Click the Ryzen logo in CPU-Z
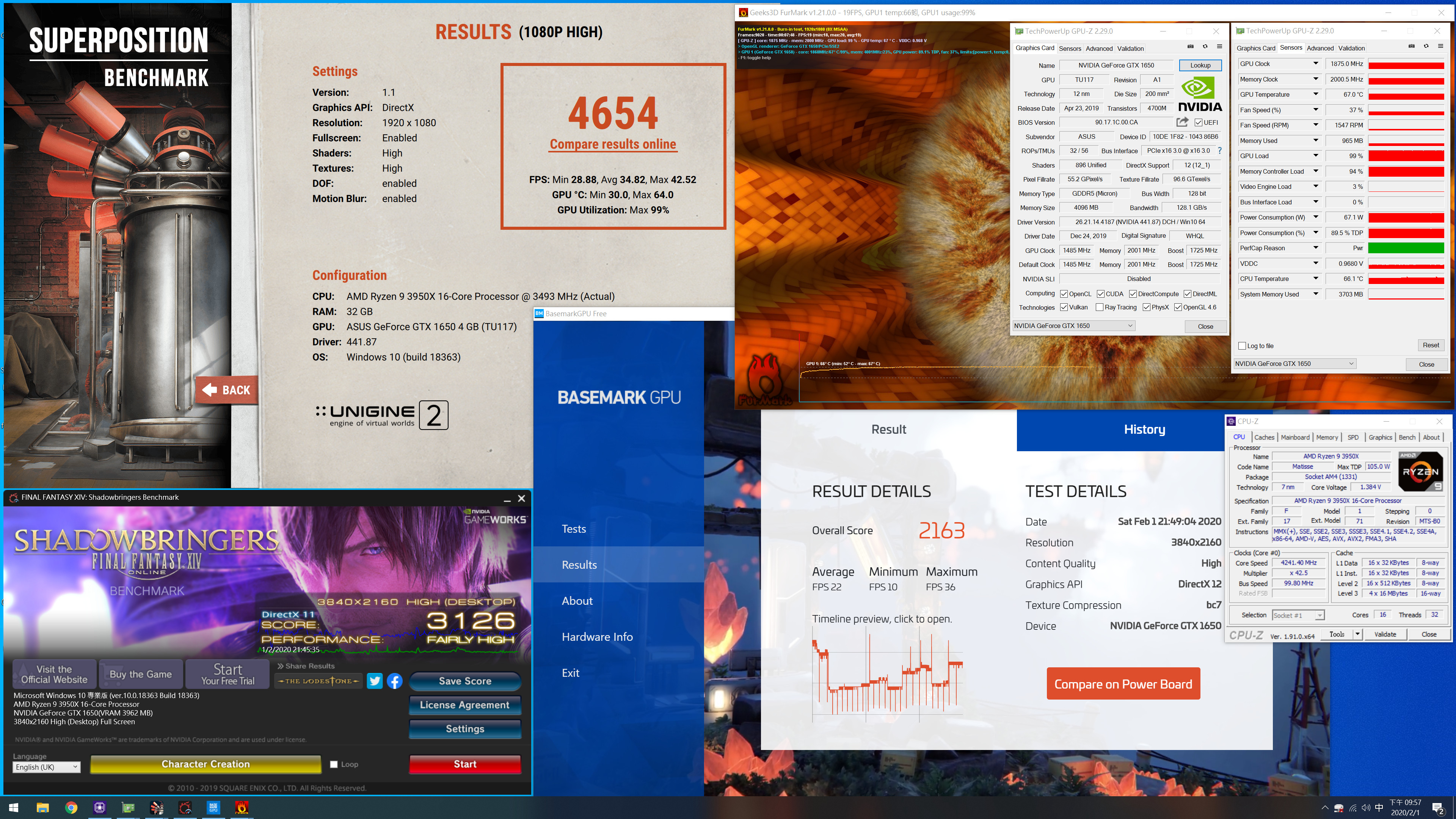The height and width of the screenshot is (819, 1456). [1421, 471]
